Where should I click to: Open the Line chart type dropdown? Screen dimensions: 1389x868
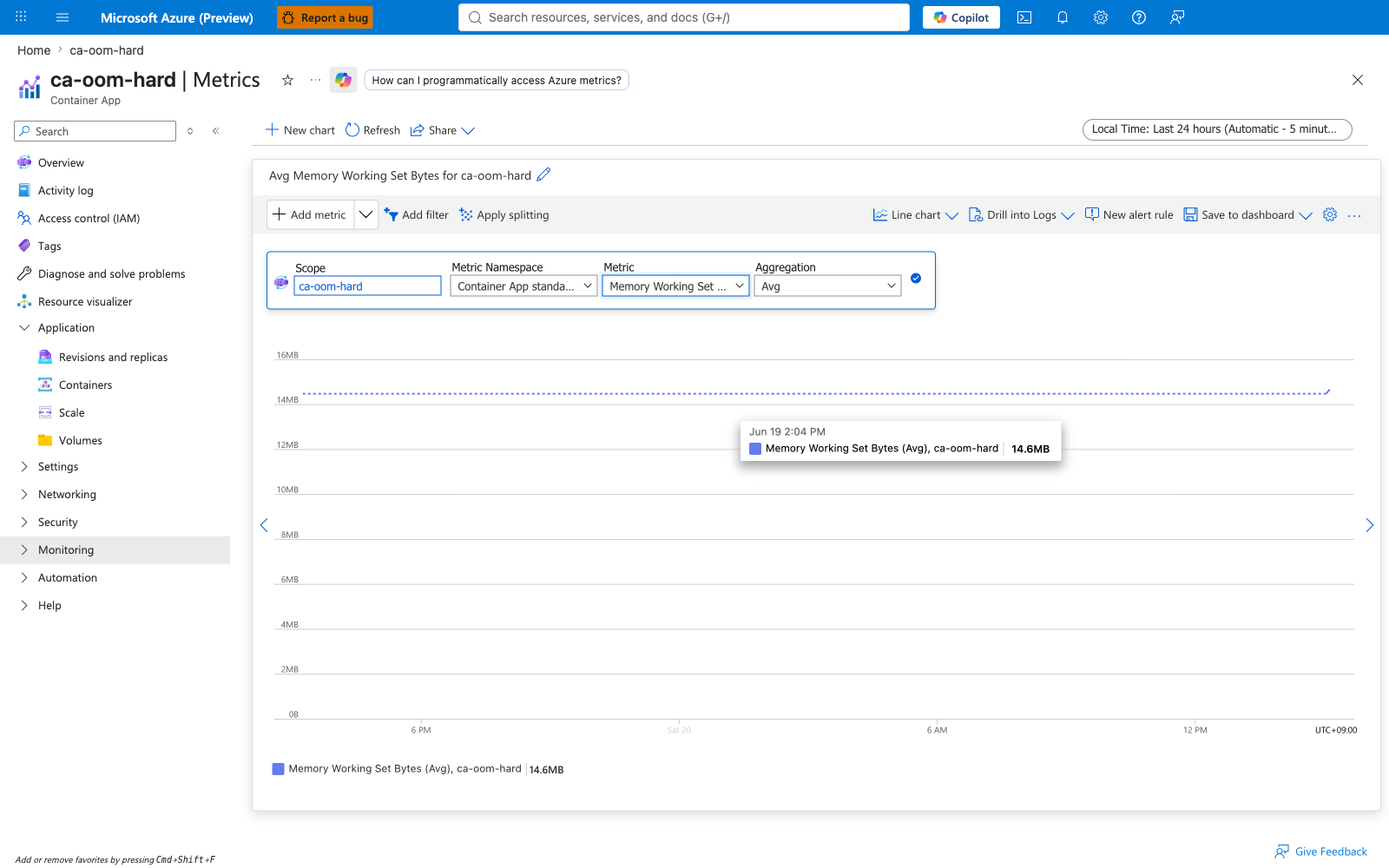click(915, 214)
